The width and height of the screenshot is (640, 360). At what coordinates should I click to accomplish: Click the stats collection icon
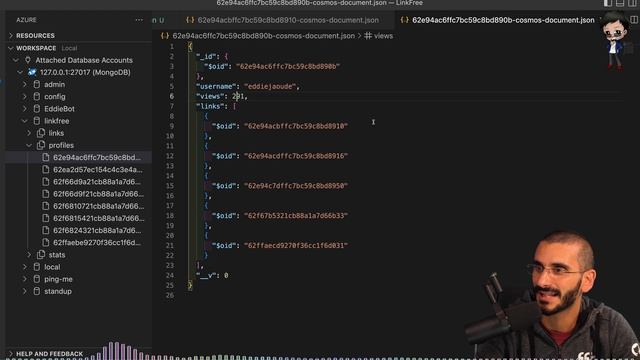[x=41, y=255]
